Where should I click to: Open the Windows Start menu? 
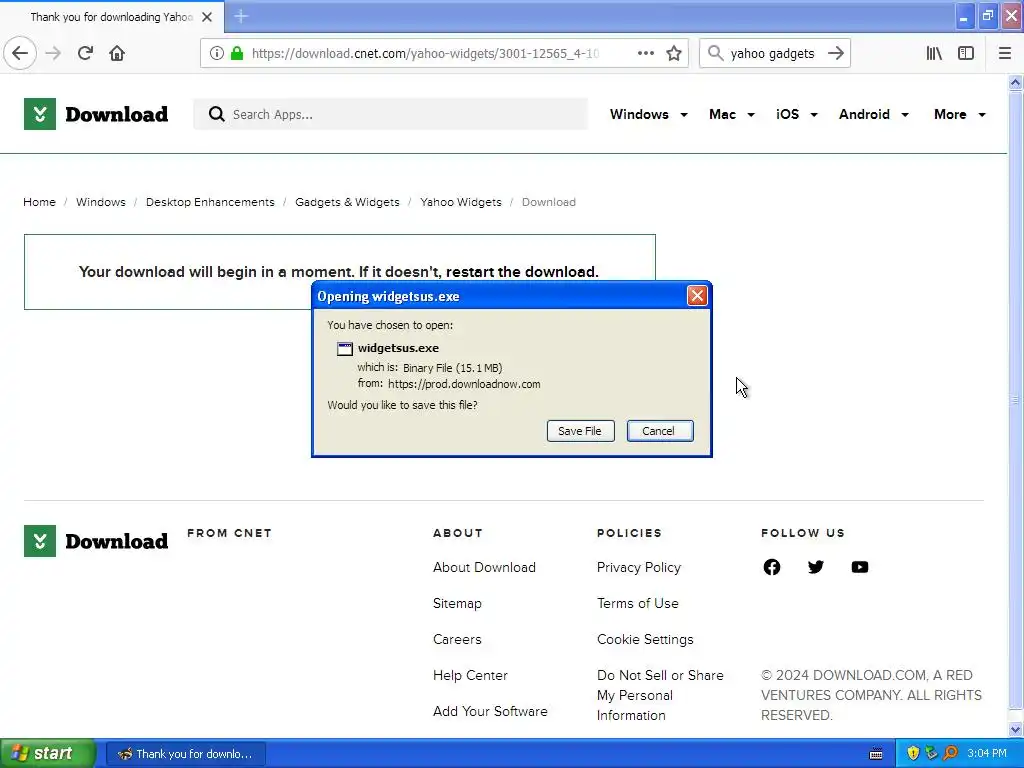(48, 753)
